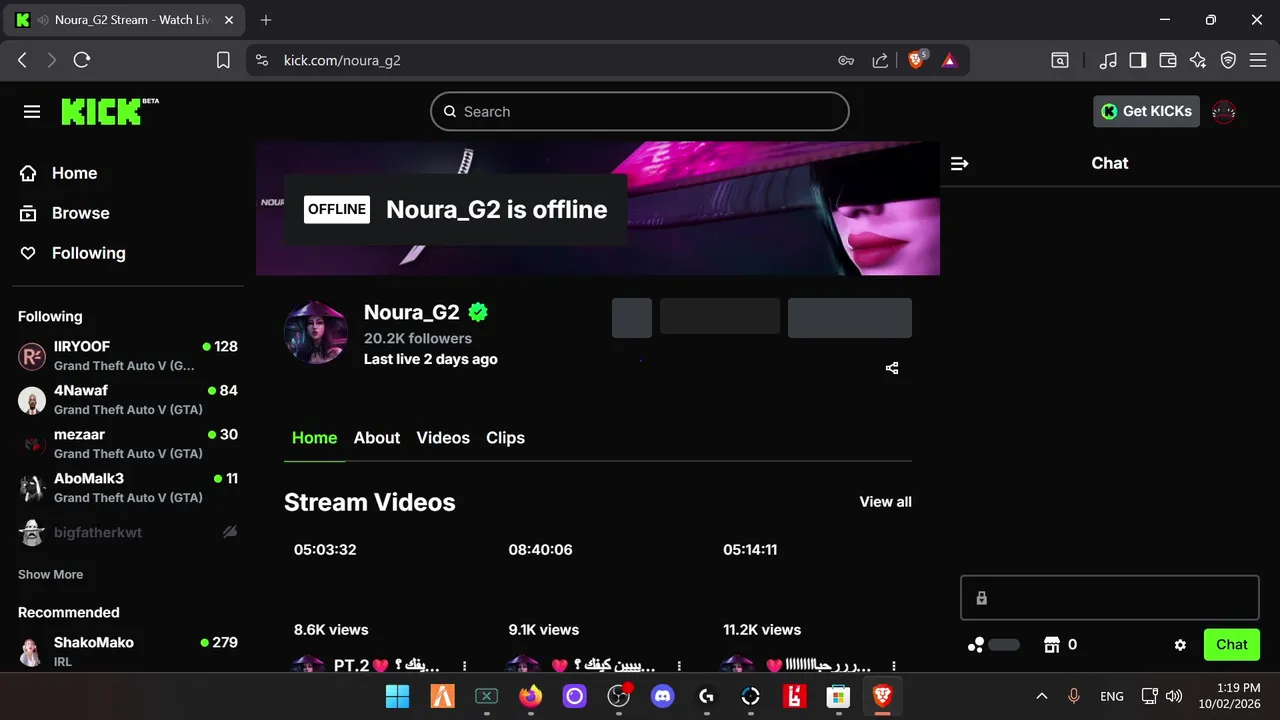1280x720 pixels.
Task: Open the share icon under the profile
Action: point(892,368)
